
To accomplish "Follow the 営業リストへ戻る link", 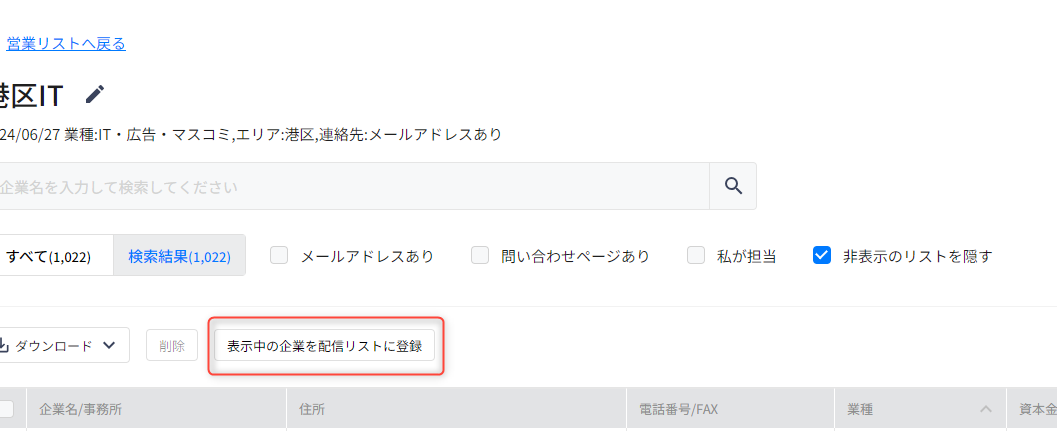I will 66,44.
